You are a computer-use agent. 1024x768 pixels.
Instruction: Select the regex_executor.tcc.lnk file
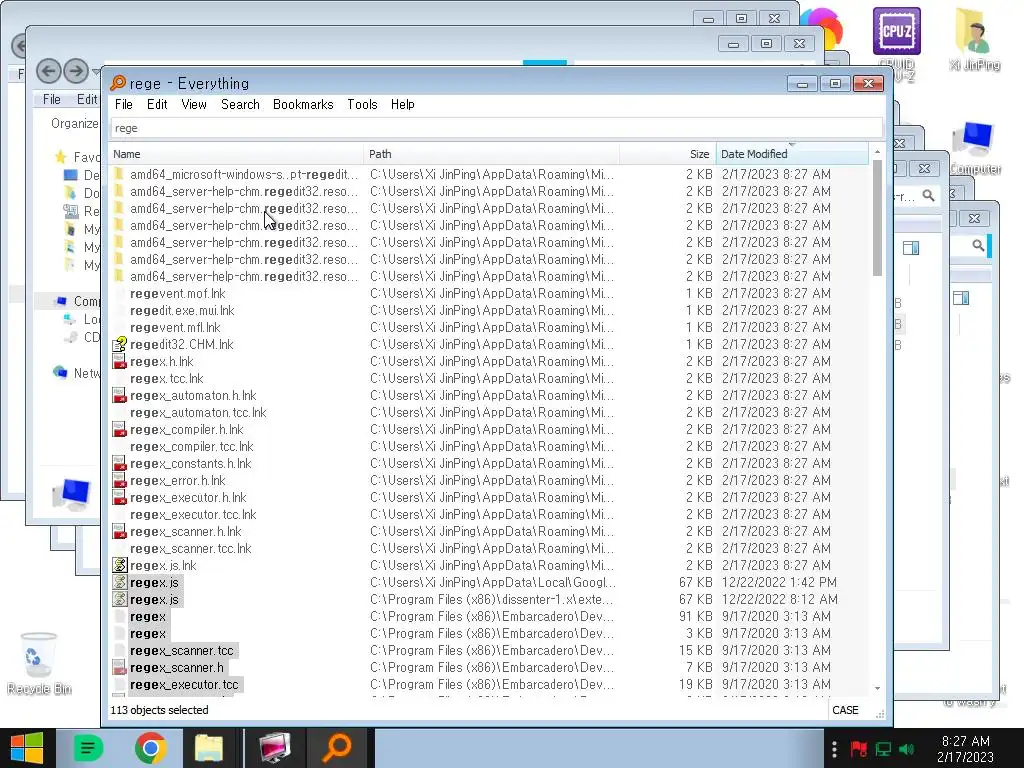[193, 514]
